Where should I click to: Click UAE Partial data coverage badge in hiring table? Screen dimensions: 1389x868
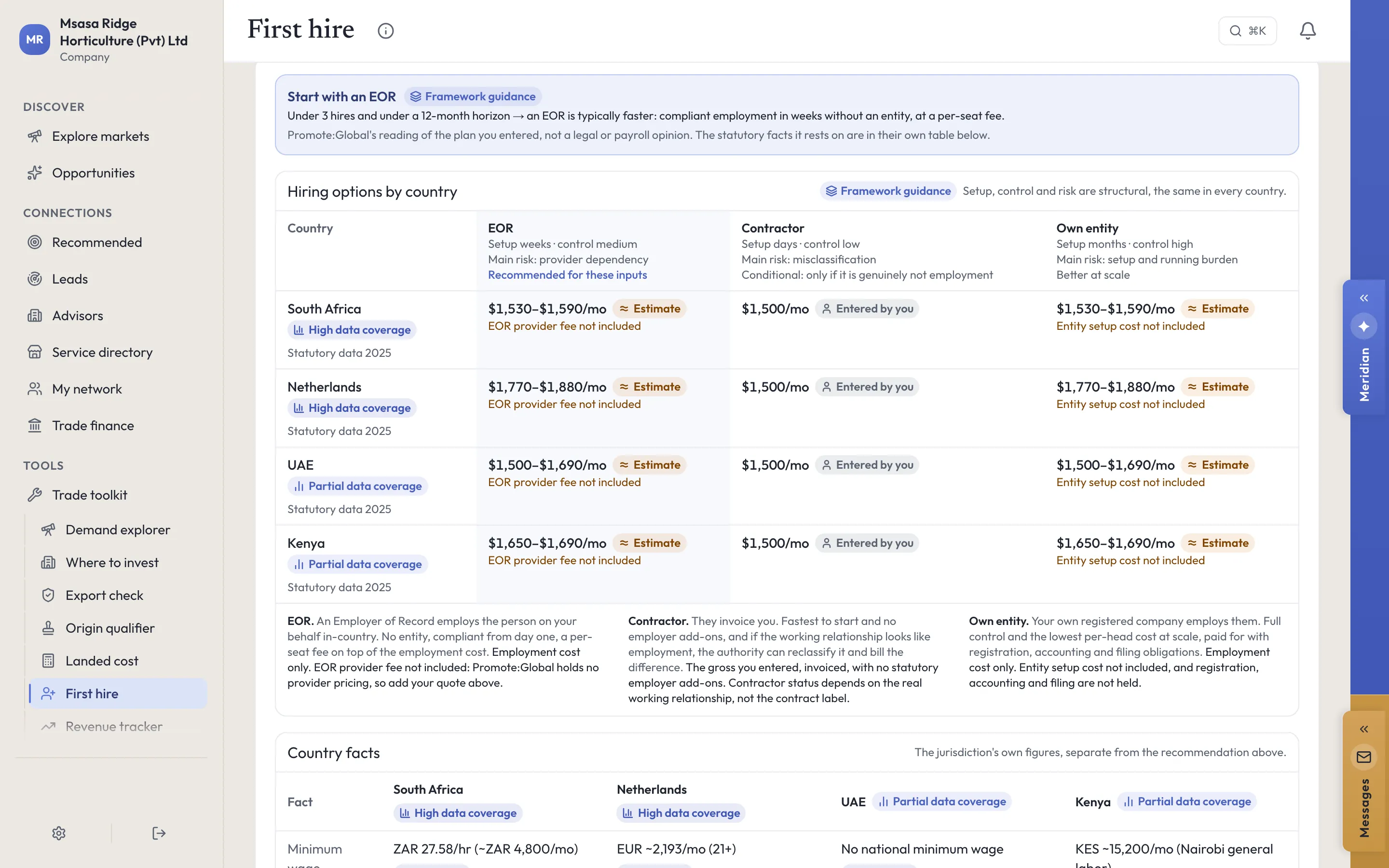coord(357,486)
